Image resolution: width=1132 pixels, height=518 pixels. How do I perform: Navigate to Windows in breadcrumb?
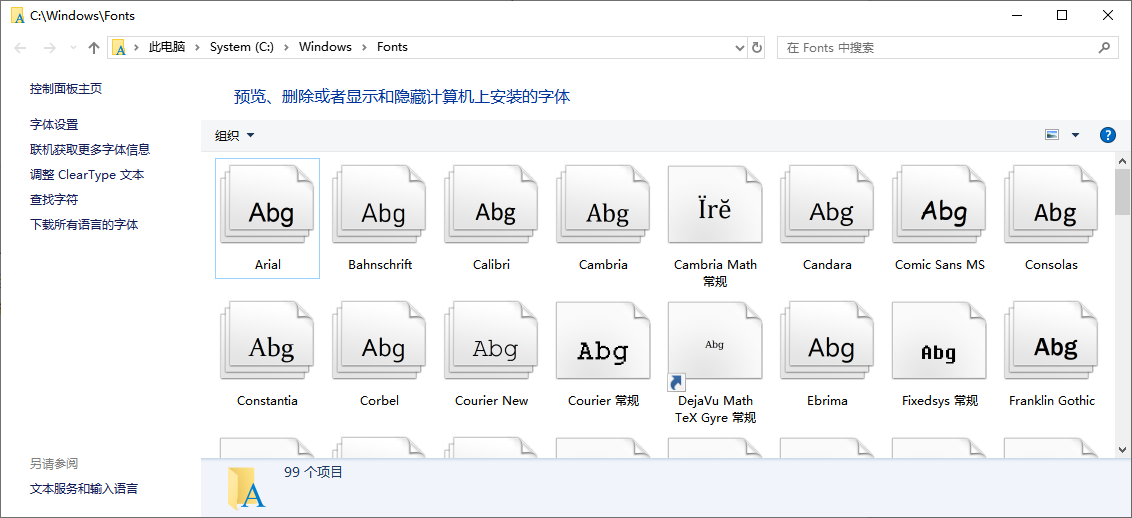326,47
